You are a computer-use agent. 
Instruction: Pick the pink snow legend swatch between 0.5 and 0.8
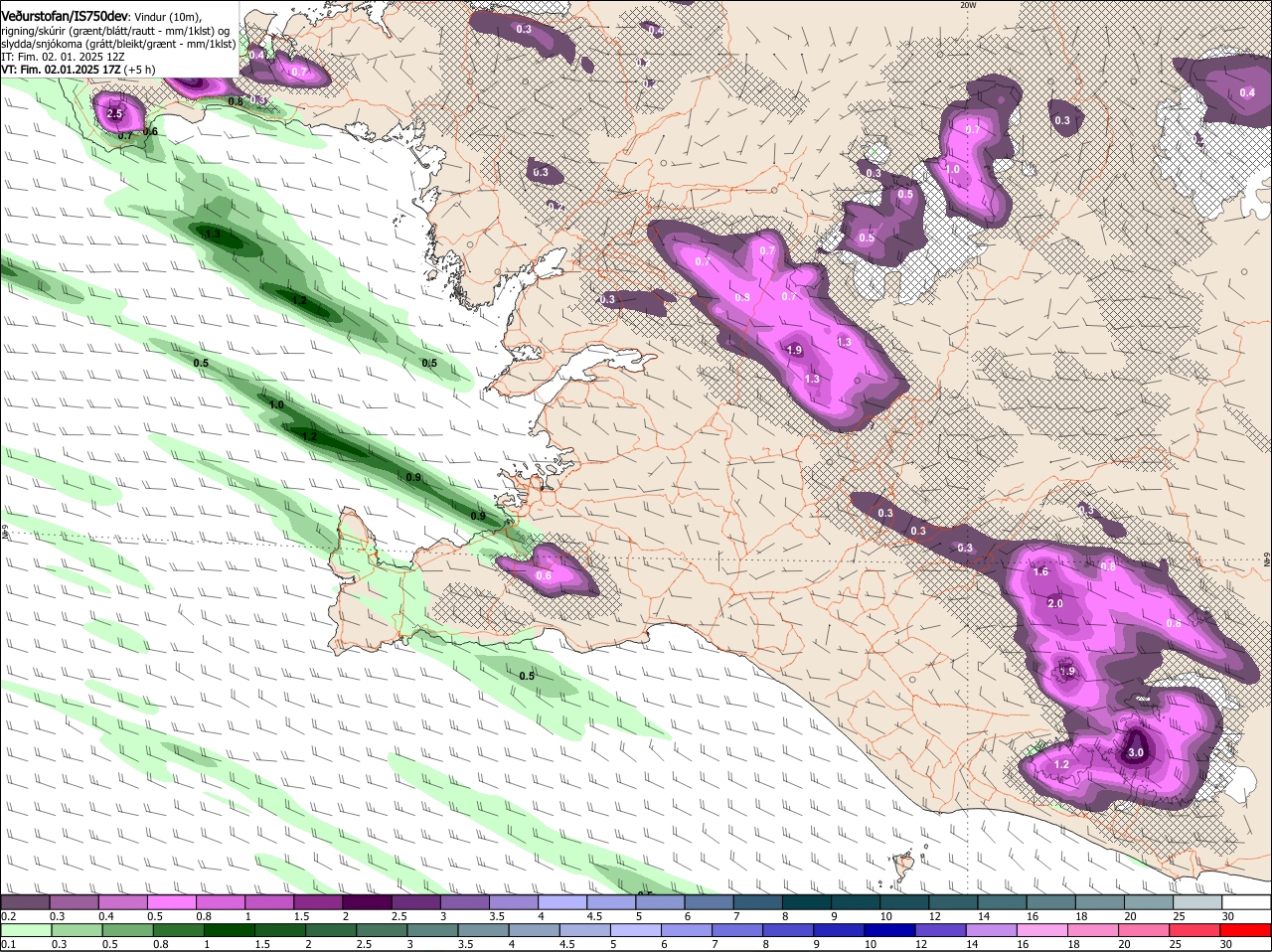pos(171,901)
